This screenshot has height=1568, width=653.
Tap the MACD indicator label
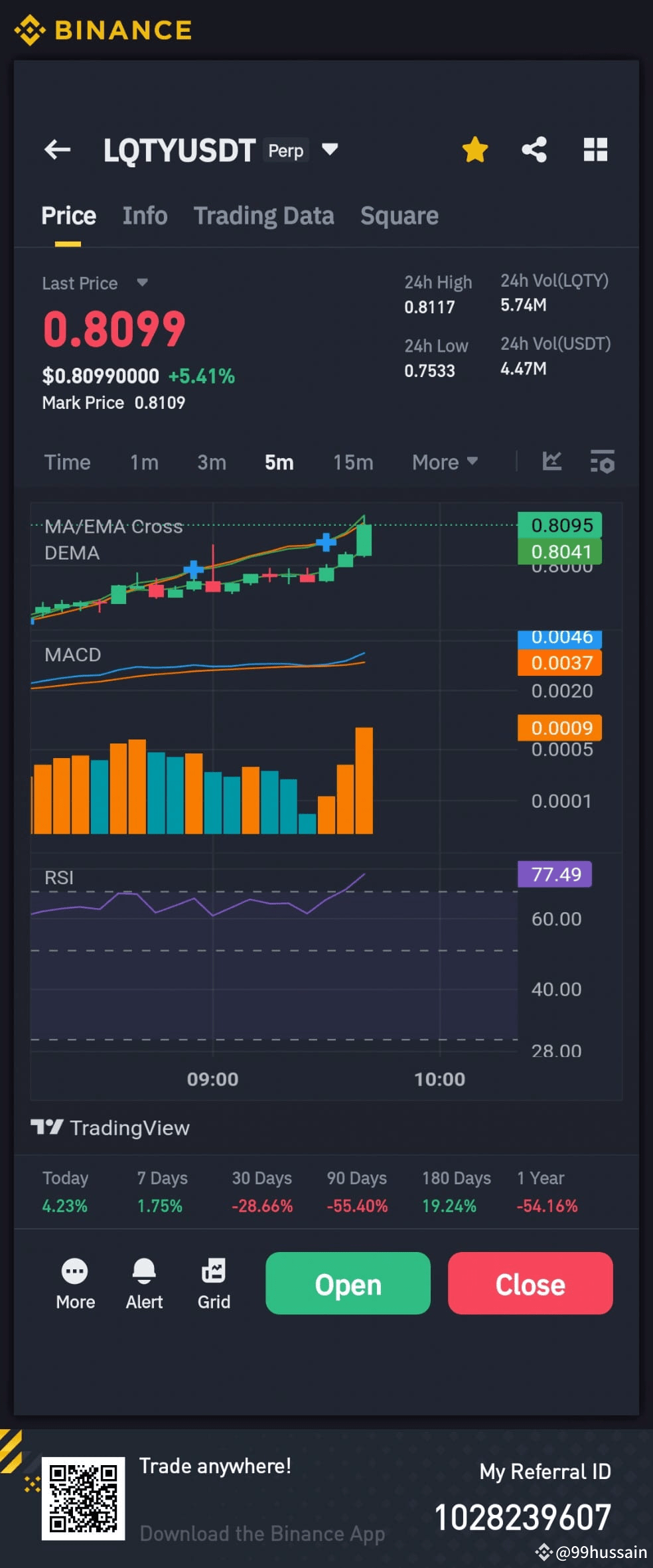72,655
